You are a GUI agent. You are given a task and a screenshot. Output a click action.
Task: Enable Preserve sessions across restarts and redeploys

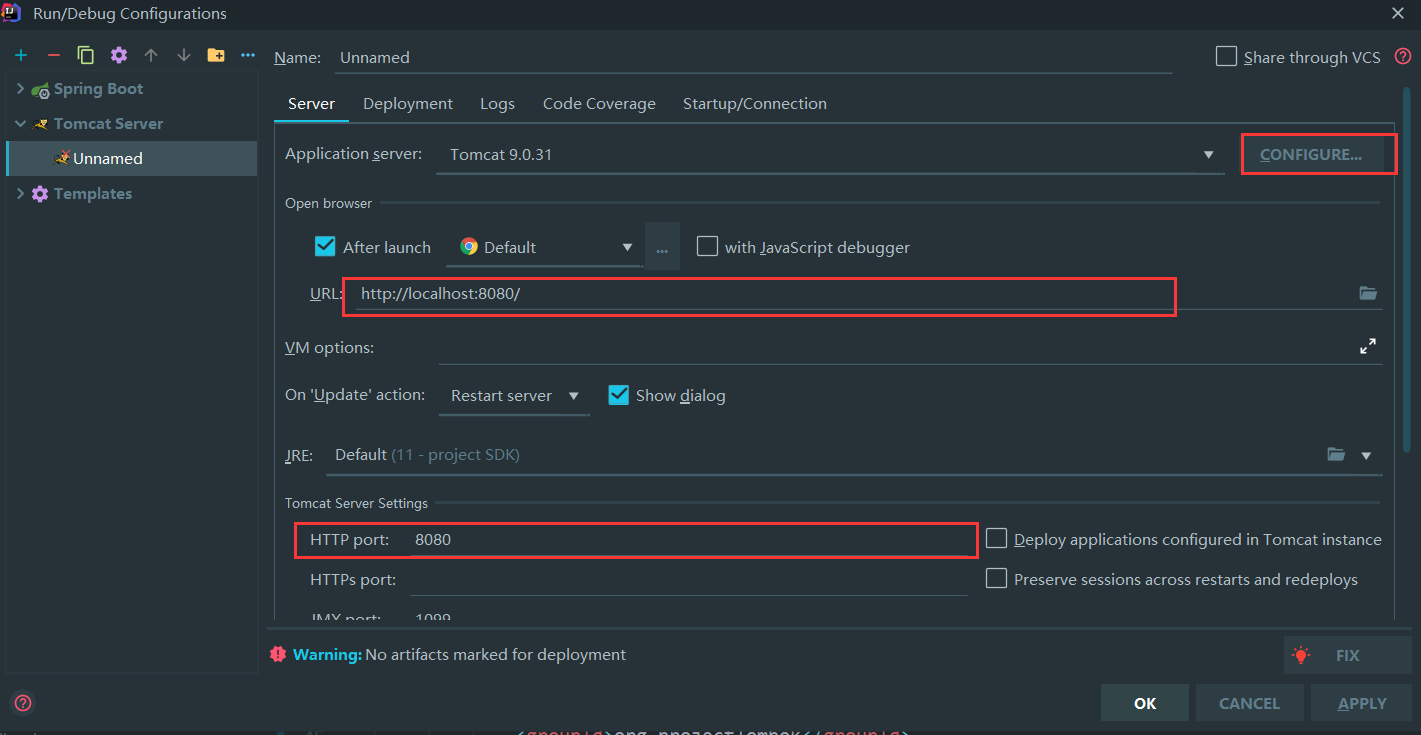(996, 579)
